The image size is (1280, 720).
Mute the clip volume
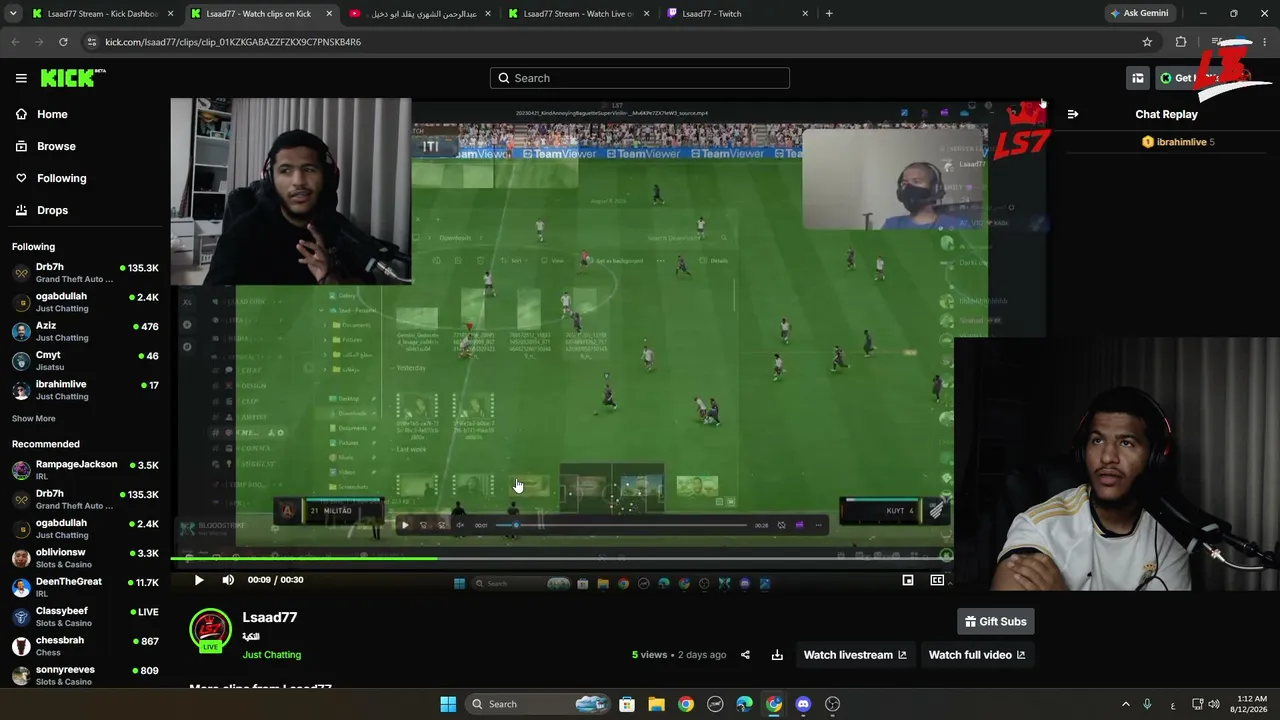coord(228,580)
